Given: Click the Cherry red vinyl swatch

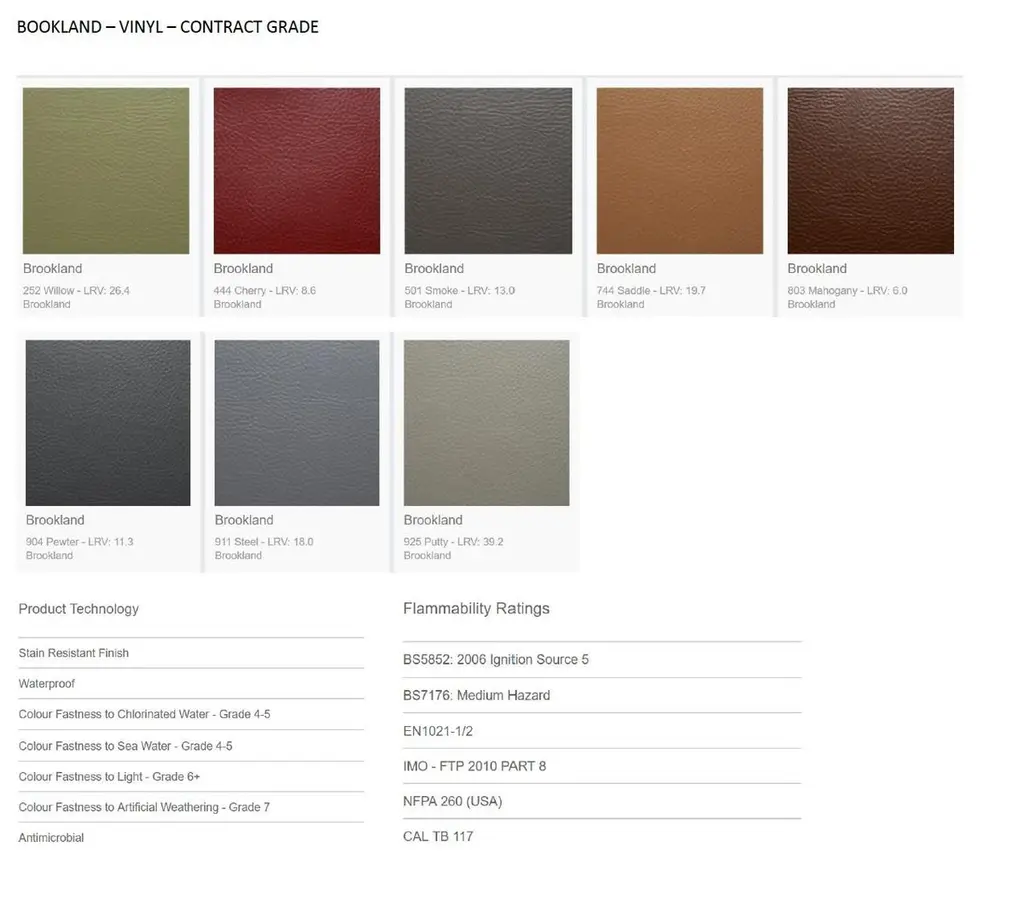Looking at the screenshot, I should [x=297, y=171].
